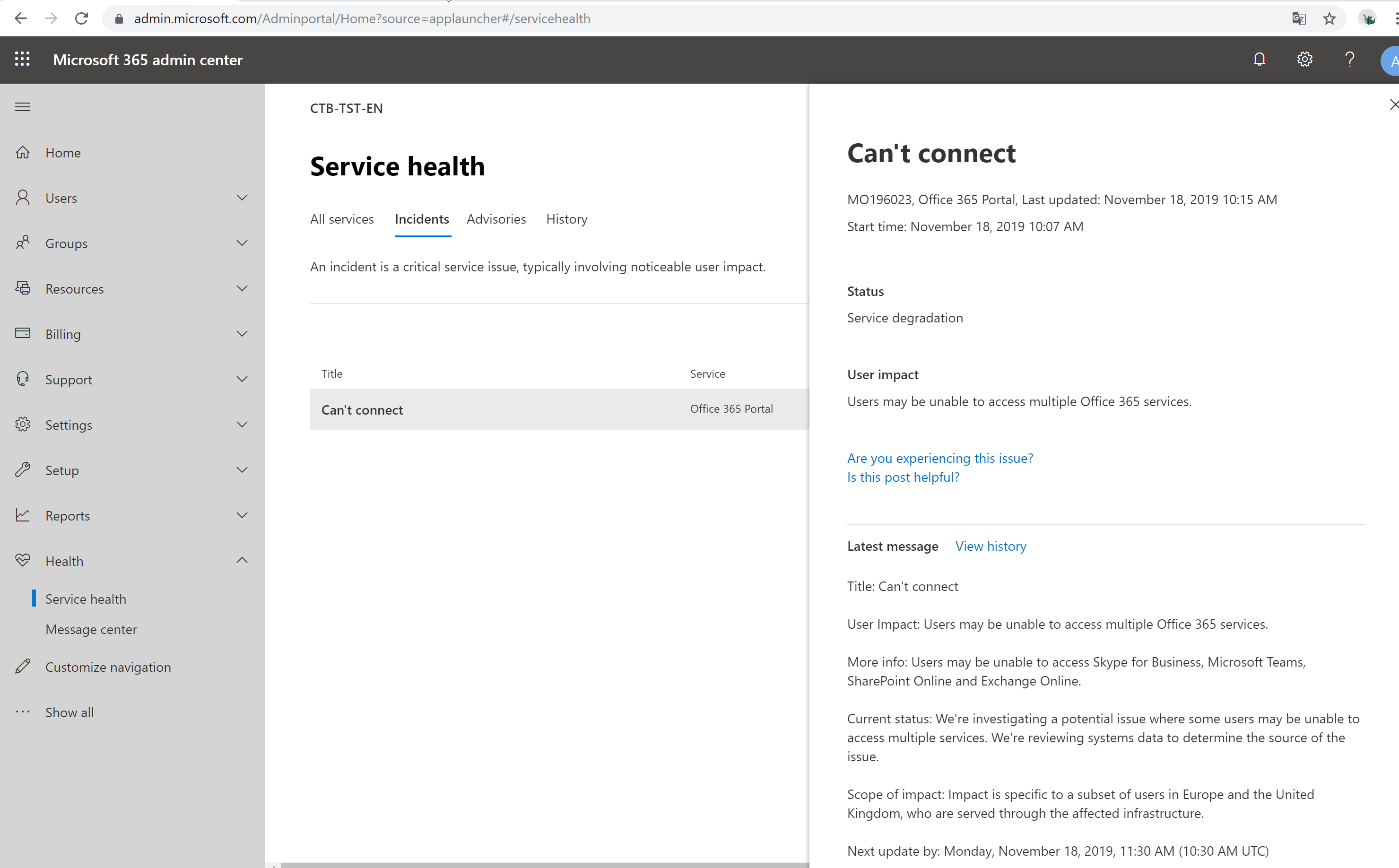The width and height of the screenshot is (1399, 868).
Task: Select the Can't connect incident row
Action: (559, 409)
